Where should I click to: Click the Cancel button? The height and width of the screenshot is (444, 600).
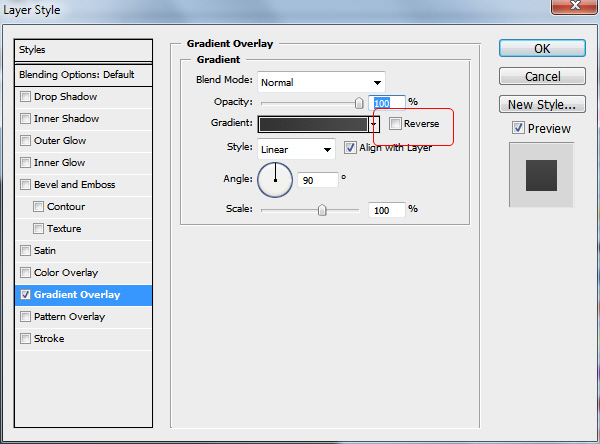(x=542, y=77)
